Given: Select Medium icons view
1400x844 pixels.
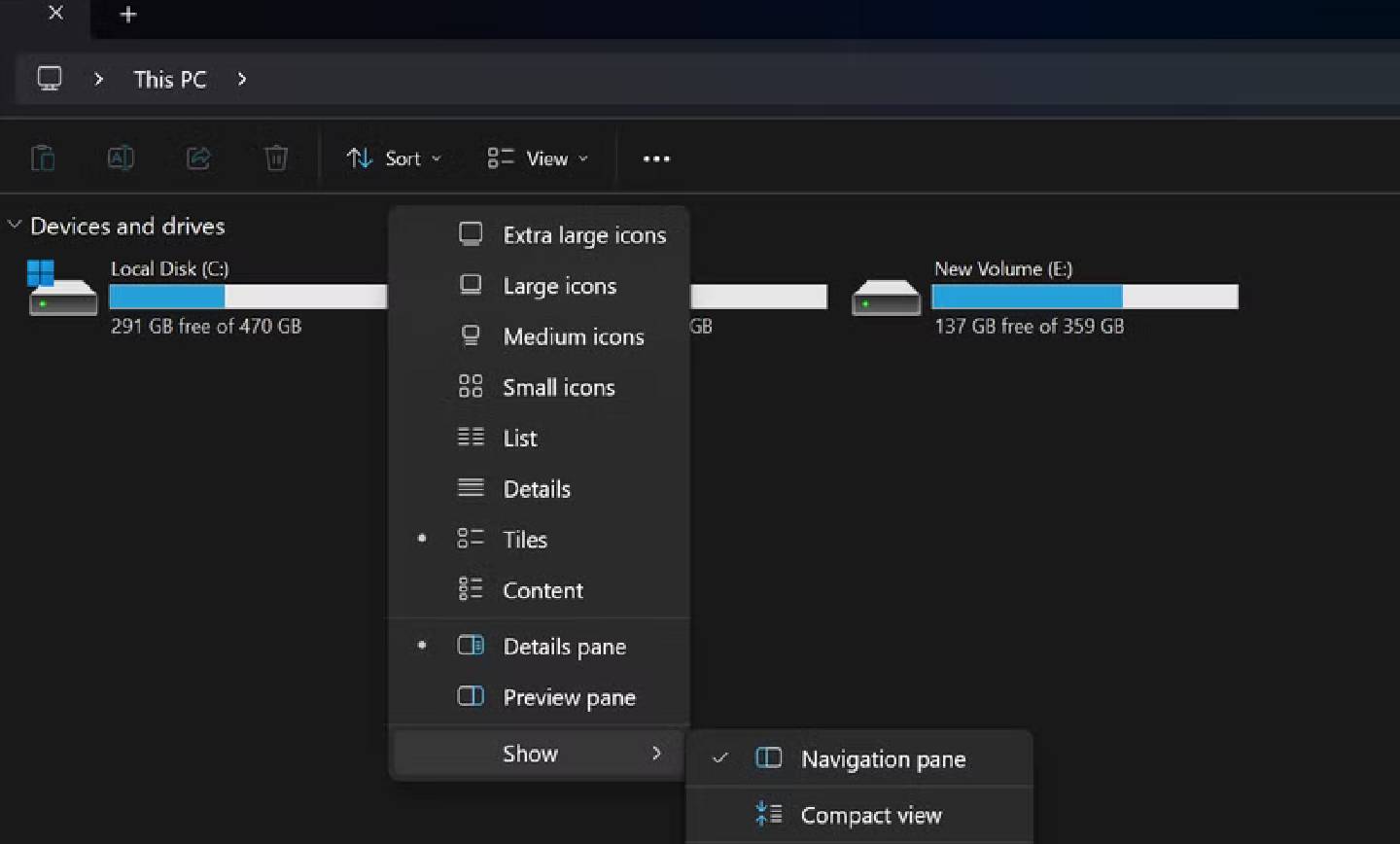Looking at the screenshot, I should click(x=540, y=336).
